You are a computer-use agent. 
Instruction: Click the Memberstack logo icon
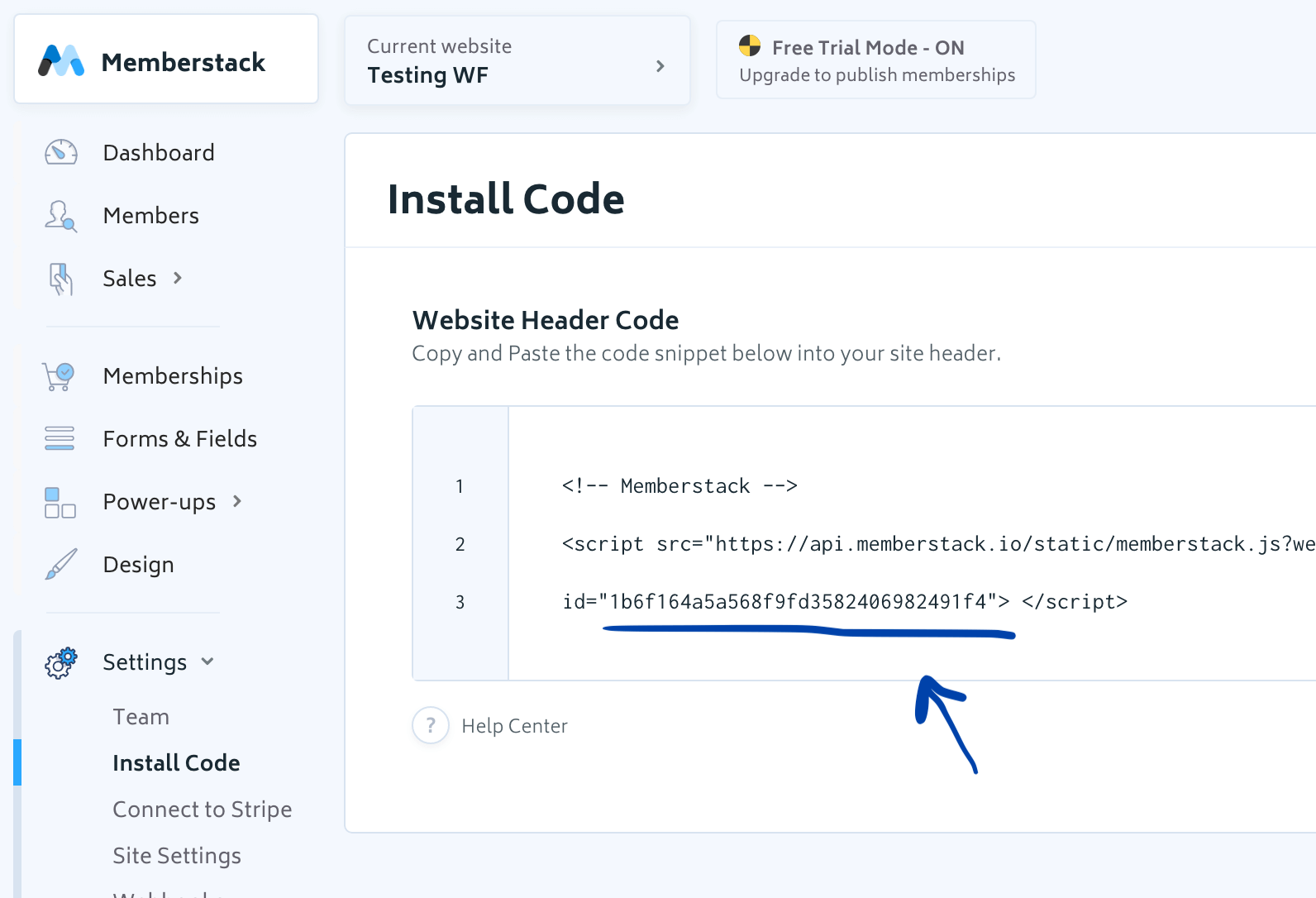pos(61,61)
